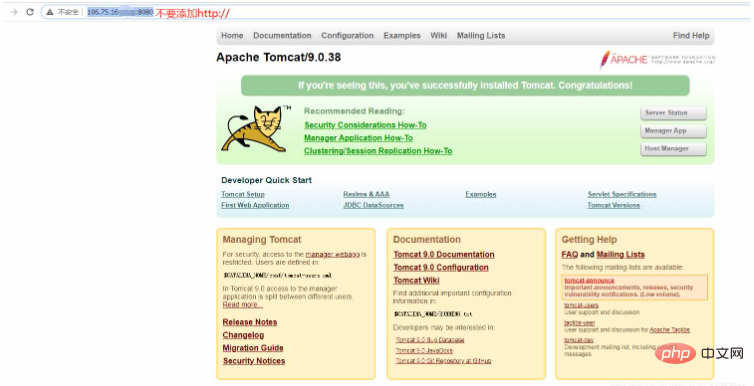
Task: Click the Host Manager button
Action: click(673, 149)
